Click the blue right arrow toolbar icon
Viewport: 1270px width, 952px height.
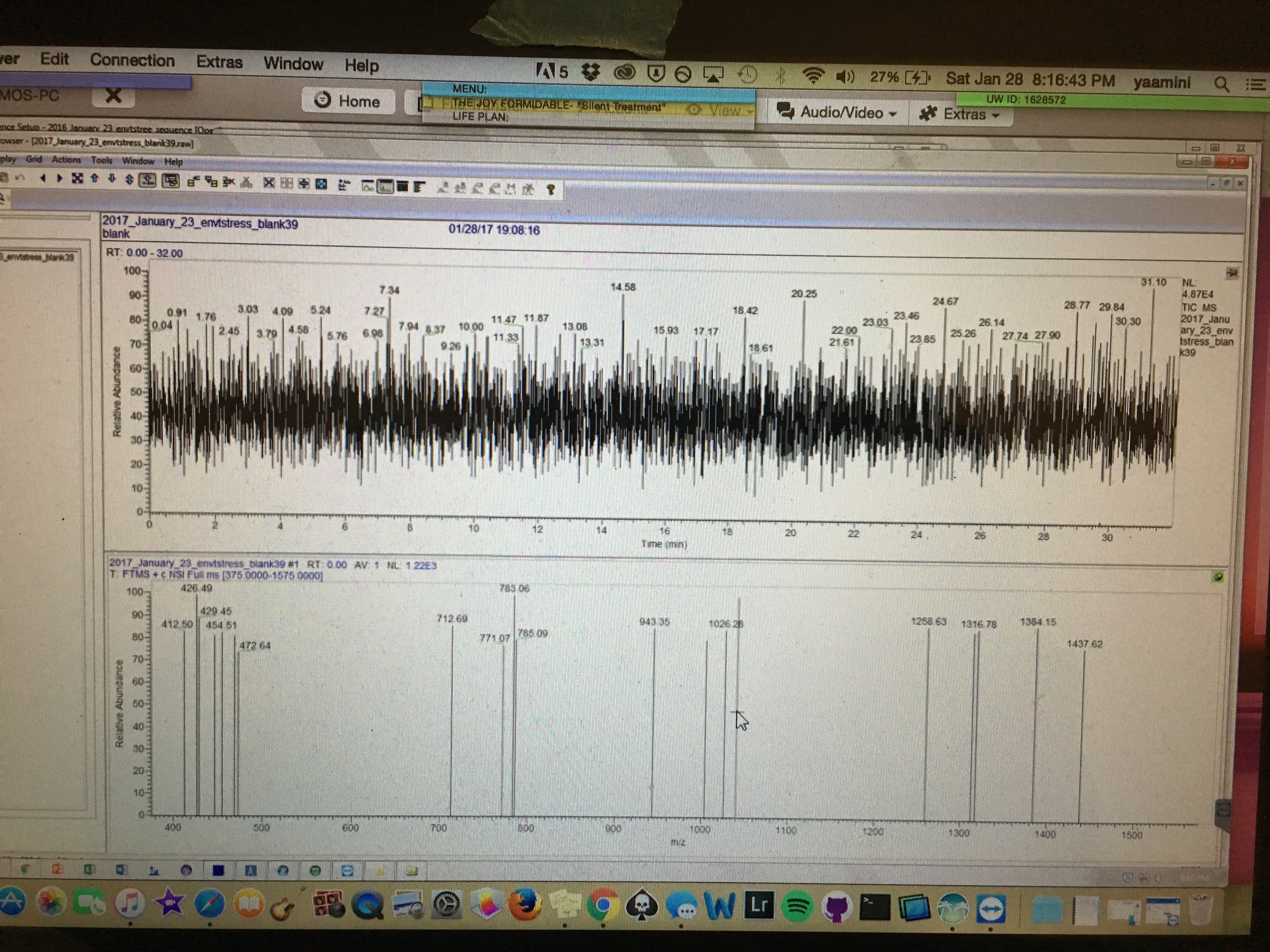click(59, 178)
